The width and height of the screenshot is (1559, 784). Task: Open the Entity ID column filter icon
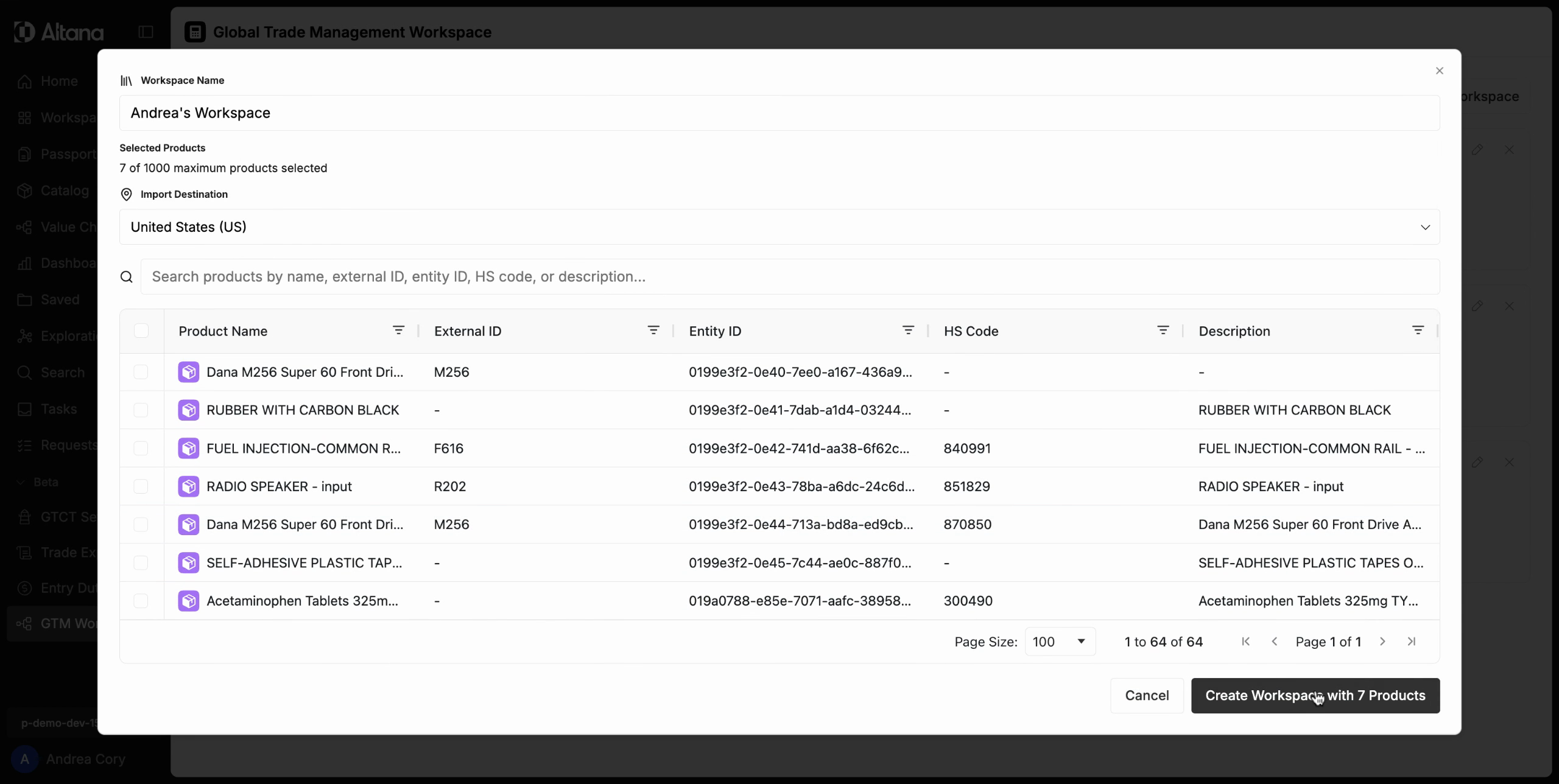click(x=908, y=331)
